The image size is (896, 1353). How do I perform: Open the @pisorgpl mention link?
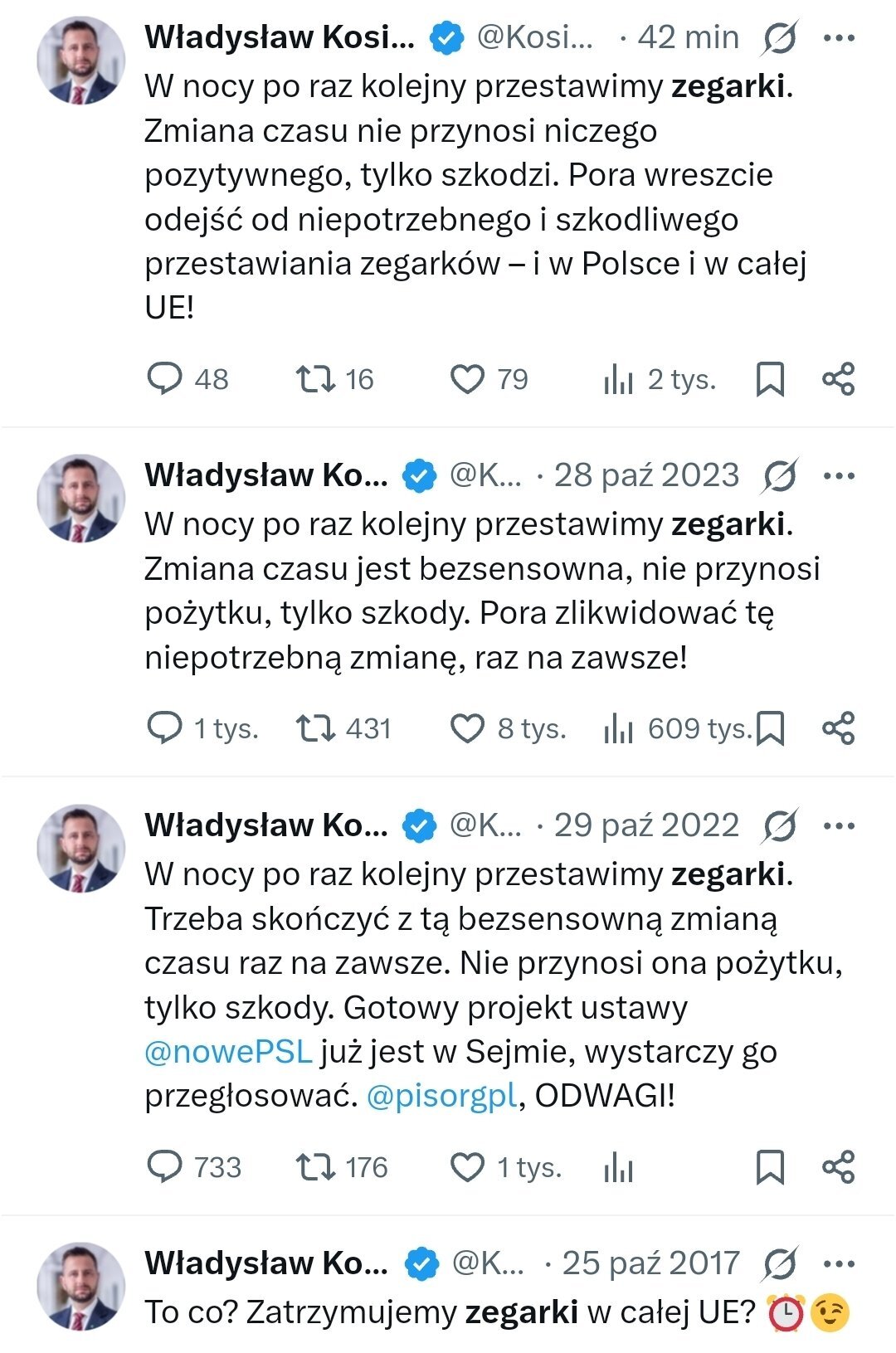[441, 1096]
